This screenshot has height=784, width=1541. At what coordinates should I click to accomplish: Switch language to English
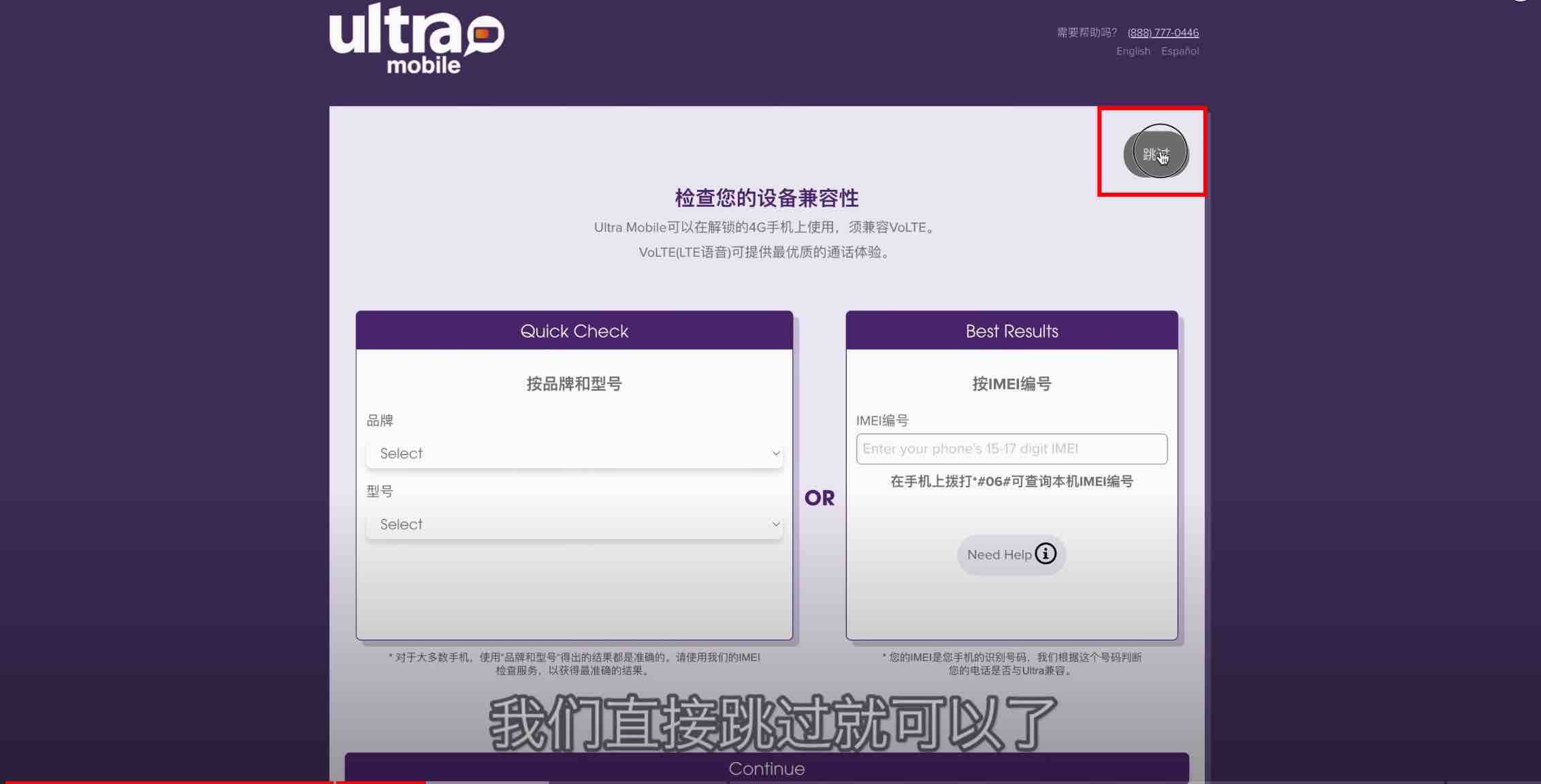pyautogui.click(x=1133, y=51)
